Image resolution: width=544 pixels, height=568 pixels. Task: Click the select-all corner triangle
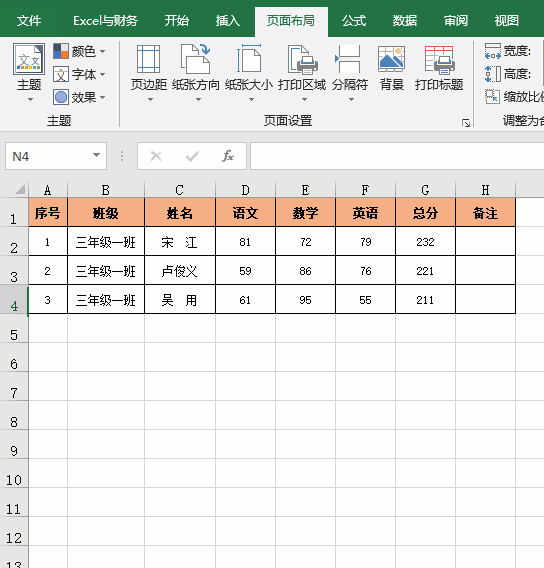click(20, 189)
